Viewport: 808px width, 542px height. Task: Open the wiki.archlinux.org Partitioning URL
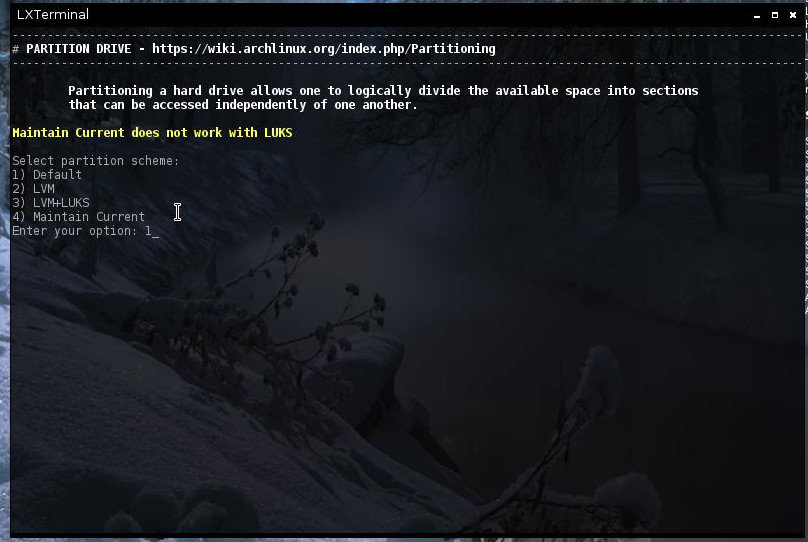[x=324, y=49]
